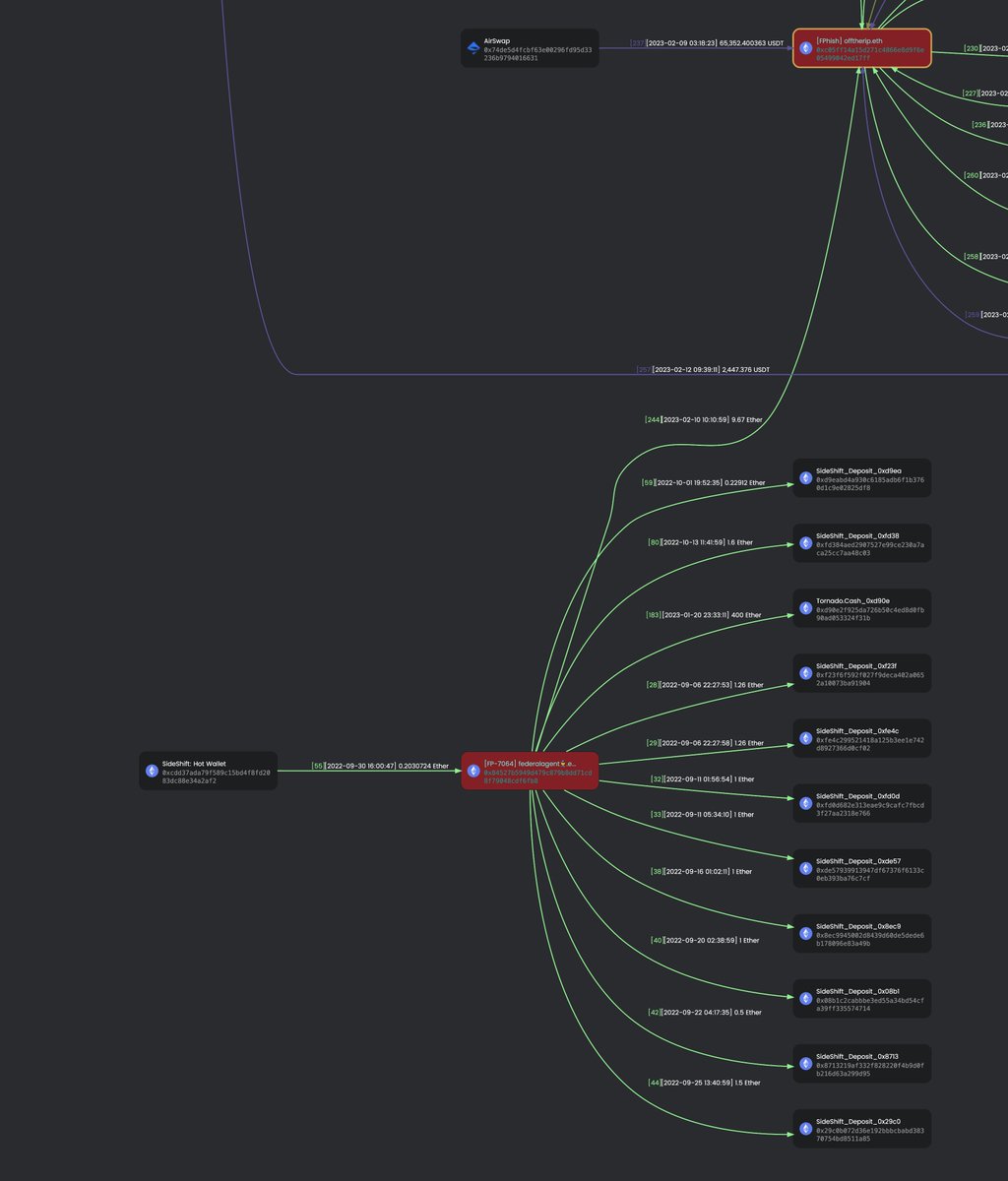Select the SideShift_Deposit_0xde57 node icon
1008x1181 pixels.
(x=806, y=868)
